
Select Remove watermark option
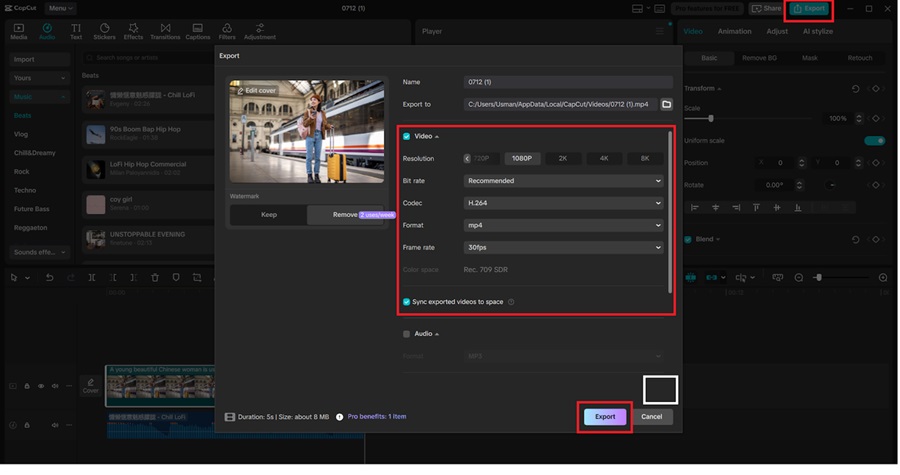(x=345, y=215)
